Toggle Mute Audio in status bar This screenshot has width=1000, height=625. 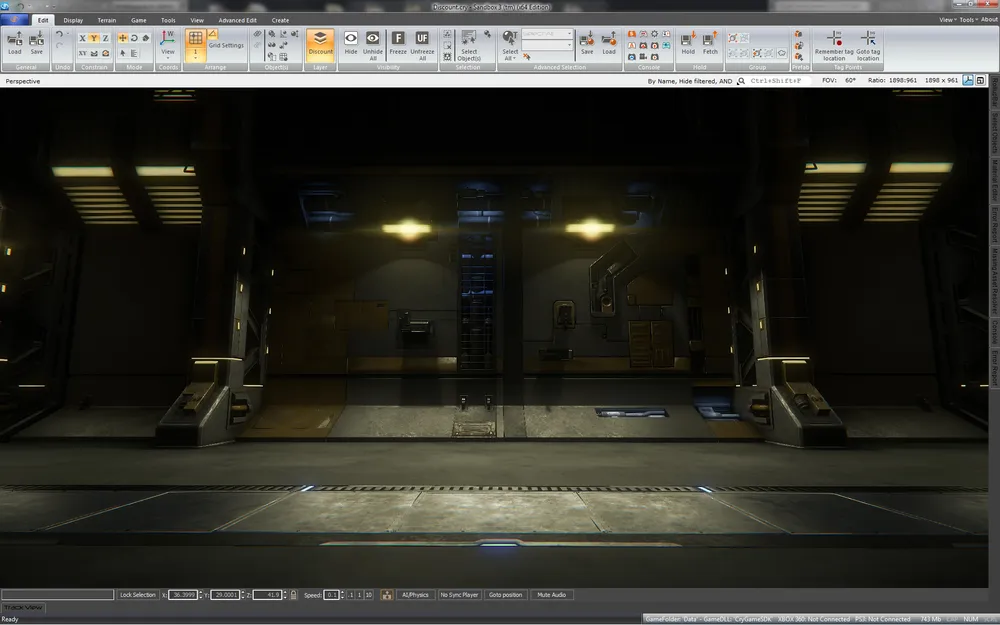tap(551, 595)
